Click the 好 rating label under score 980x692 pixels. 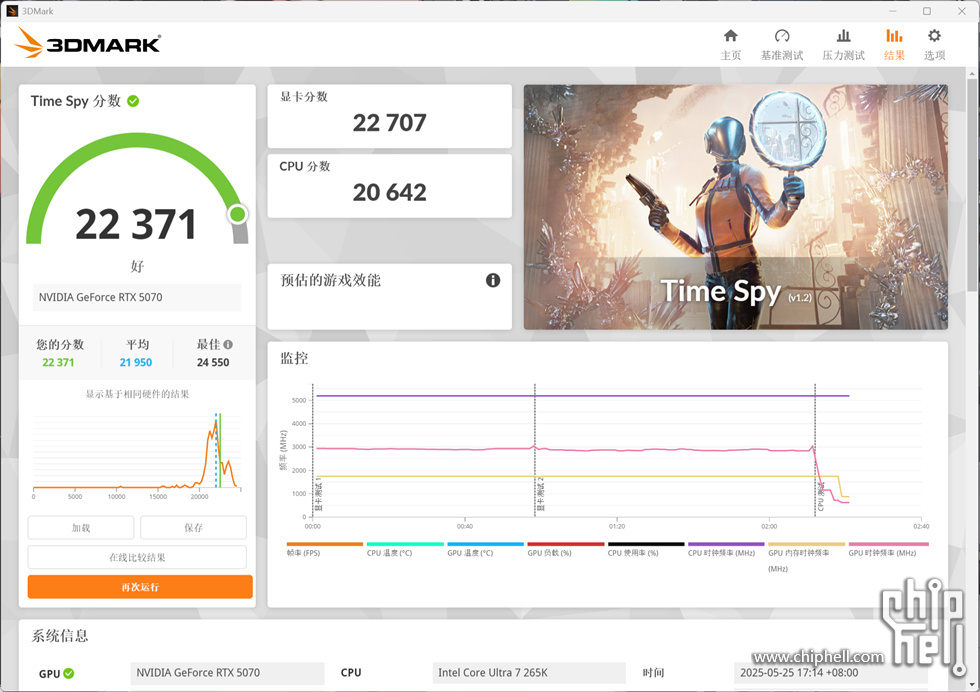pos(137,266)
